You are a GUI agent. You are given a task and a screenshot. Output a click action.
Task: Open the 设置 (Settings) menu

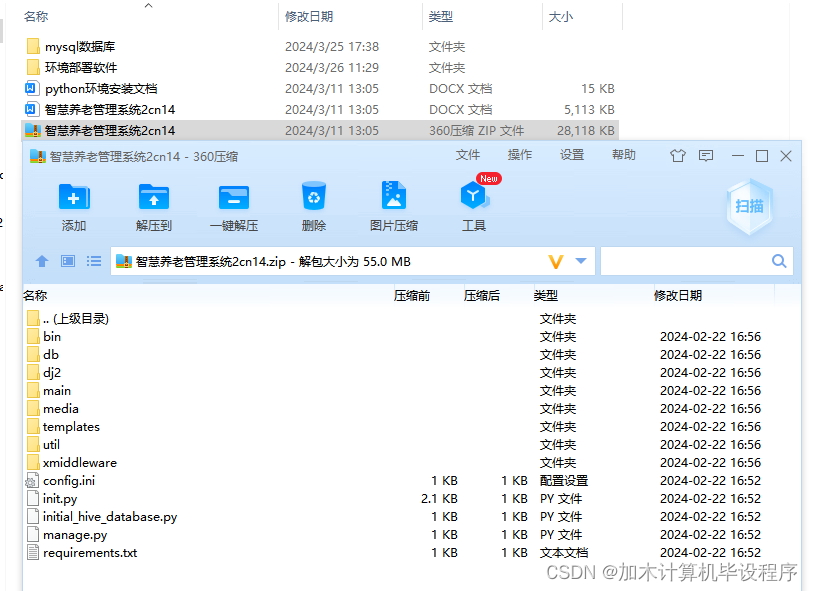point(570,155)
